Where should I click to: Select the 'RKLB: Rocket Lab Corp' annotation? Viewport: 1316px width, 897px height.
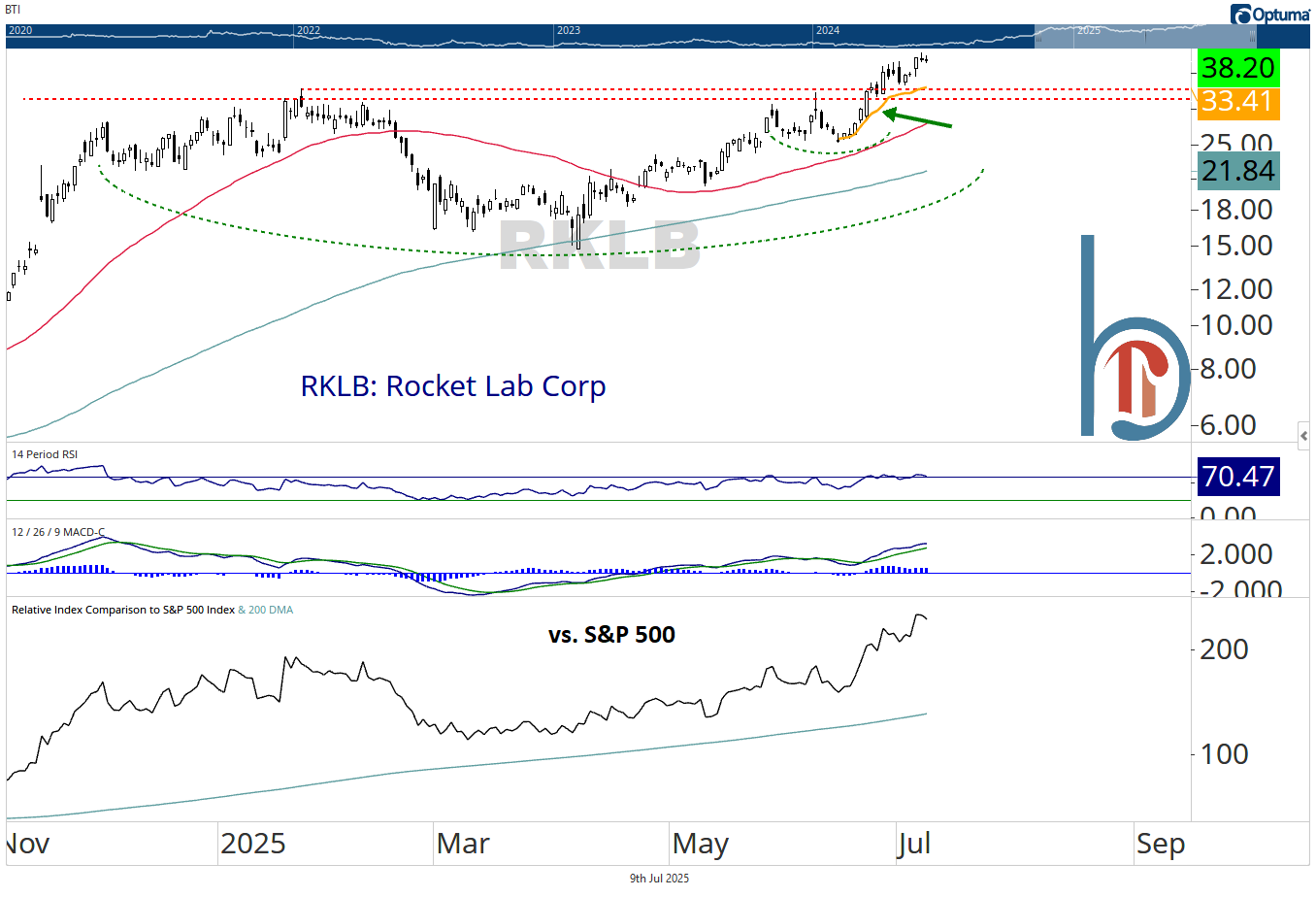453,386
